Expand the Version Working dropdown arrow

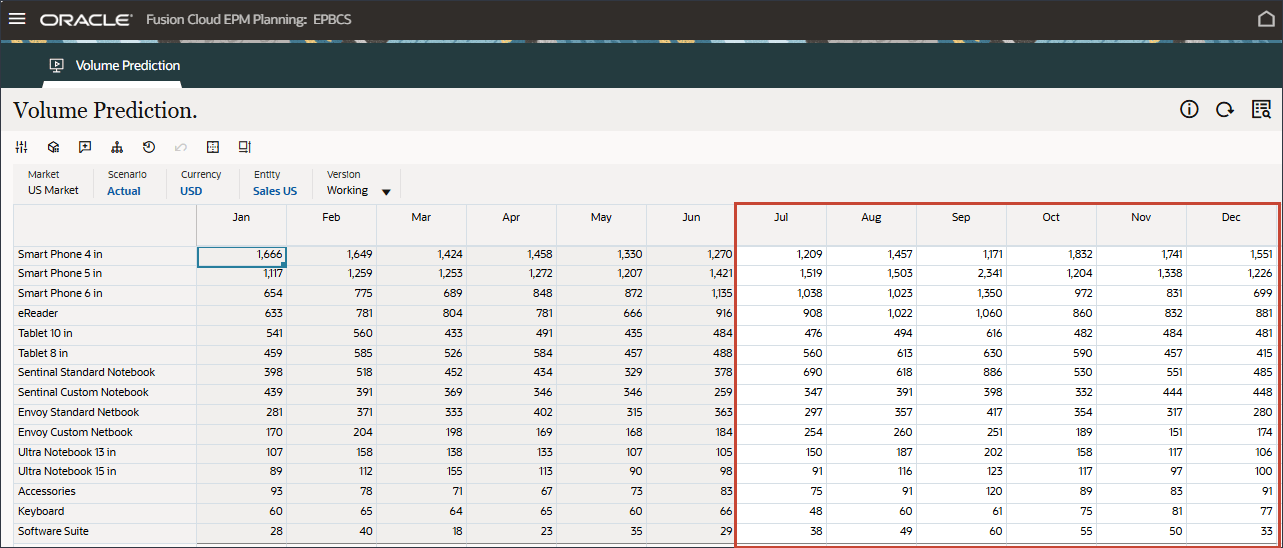coord(386,191)
